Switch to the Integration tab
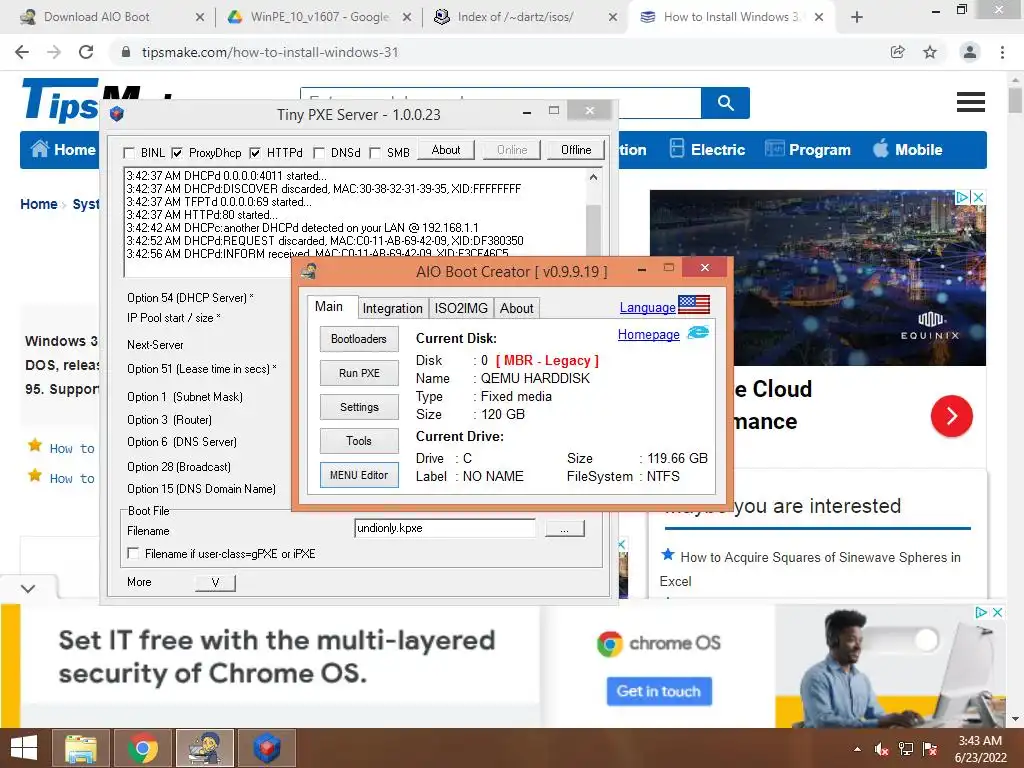The height and width of the screenshot is (768, 1024). 392,308
